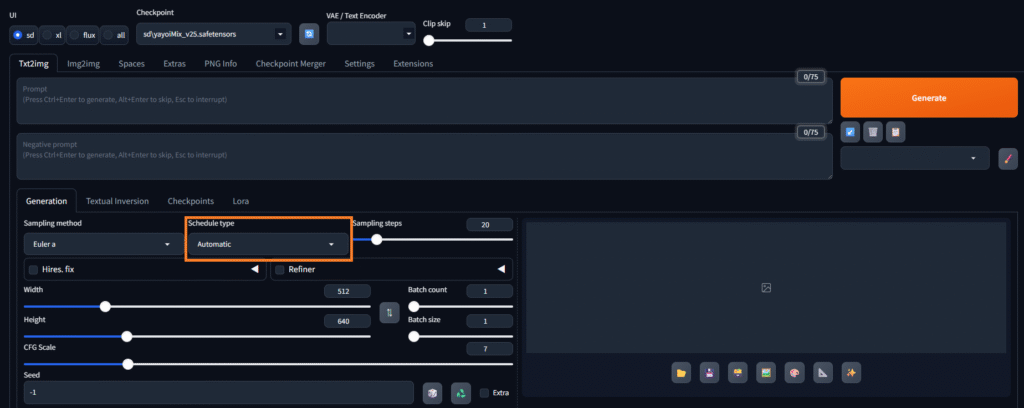Click the green recycle reuse seed icon
Image resolution: width=1024 pixels, height=408 pixels.
460,393
